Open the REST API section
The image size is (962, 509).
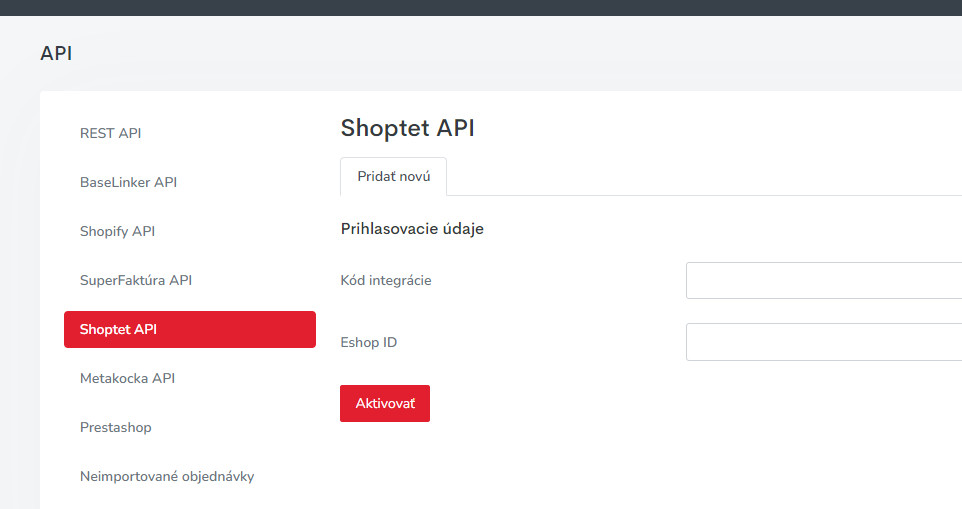coord(110,133)
